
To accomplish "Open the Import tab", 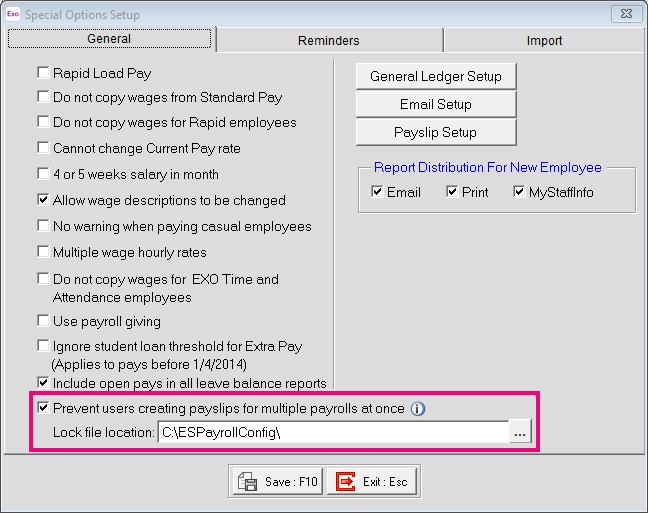I will tap(544, 41).
